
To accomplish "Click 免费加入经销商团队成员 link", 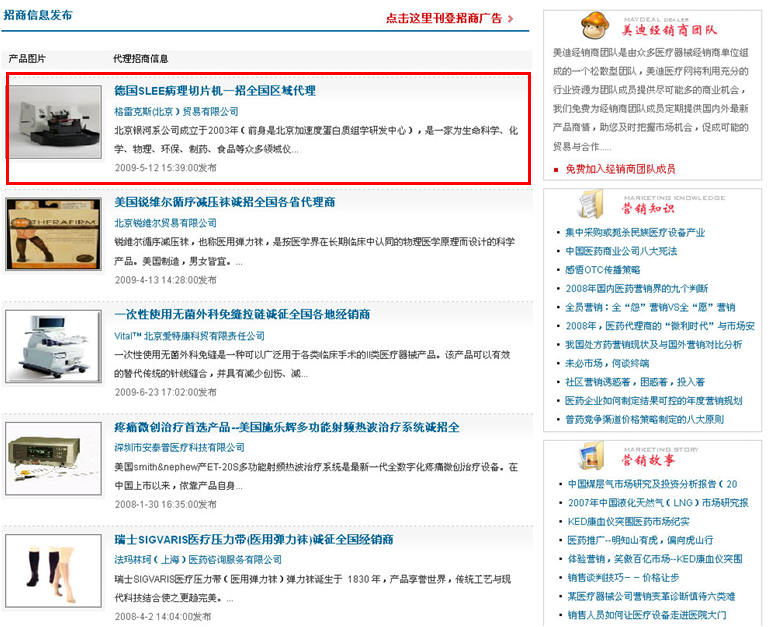I will (x=620, y=169).
